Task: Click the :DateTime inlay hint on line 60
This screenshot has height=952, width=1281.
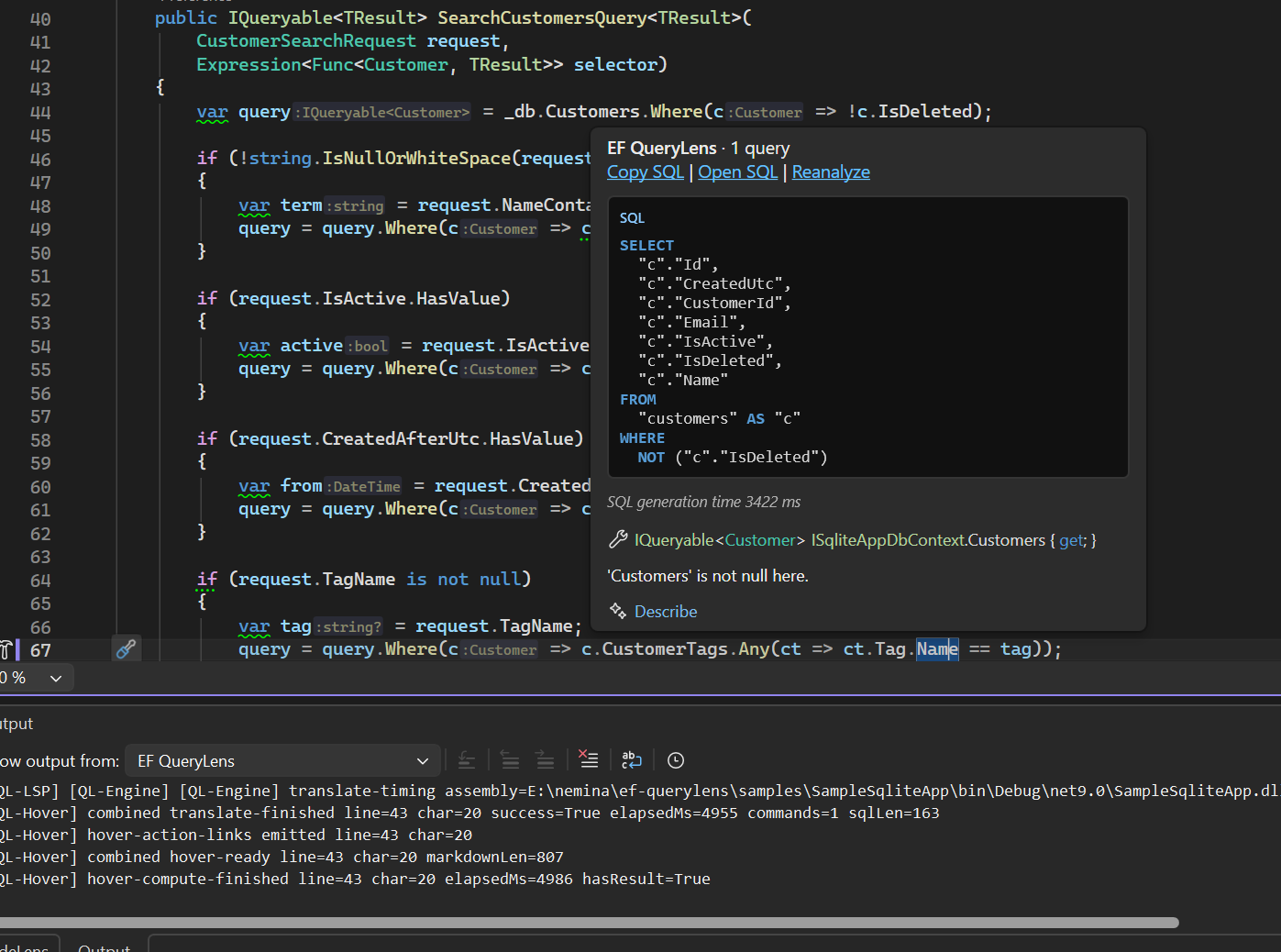Action: pyautogui.click(x=364, y=486)
